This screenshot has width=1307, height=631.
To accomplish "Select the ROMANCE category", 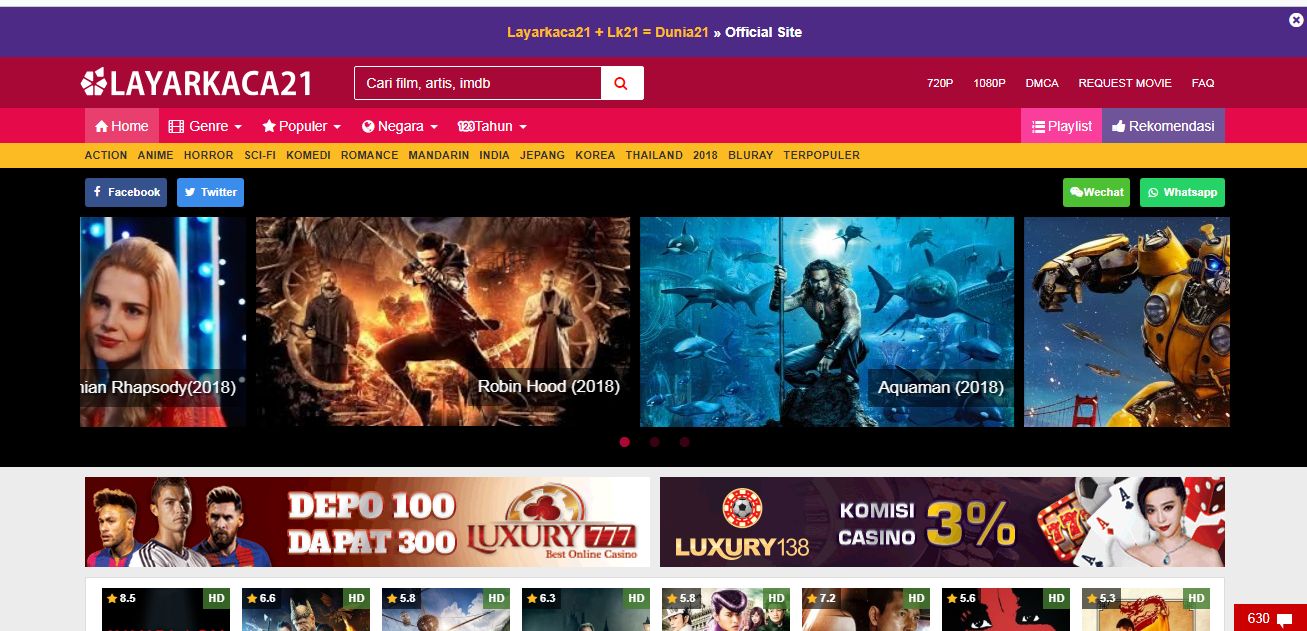I will [x=369, y=155].
